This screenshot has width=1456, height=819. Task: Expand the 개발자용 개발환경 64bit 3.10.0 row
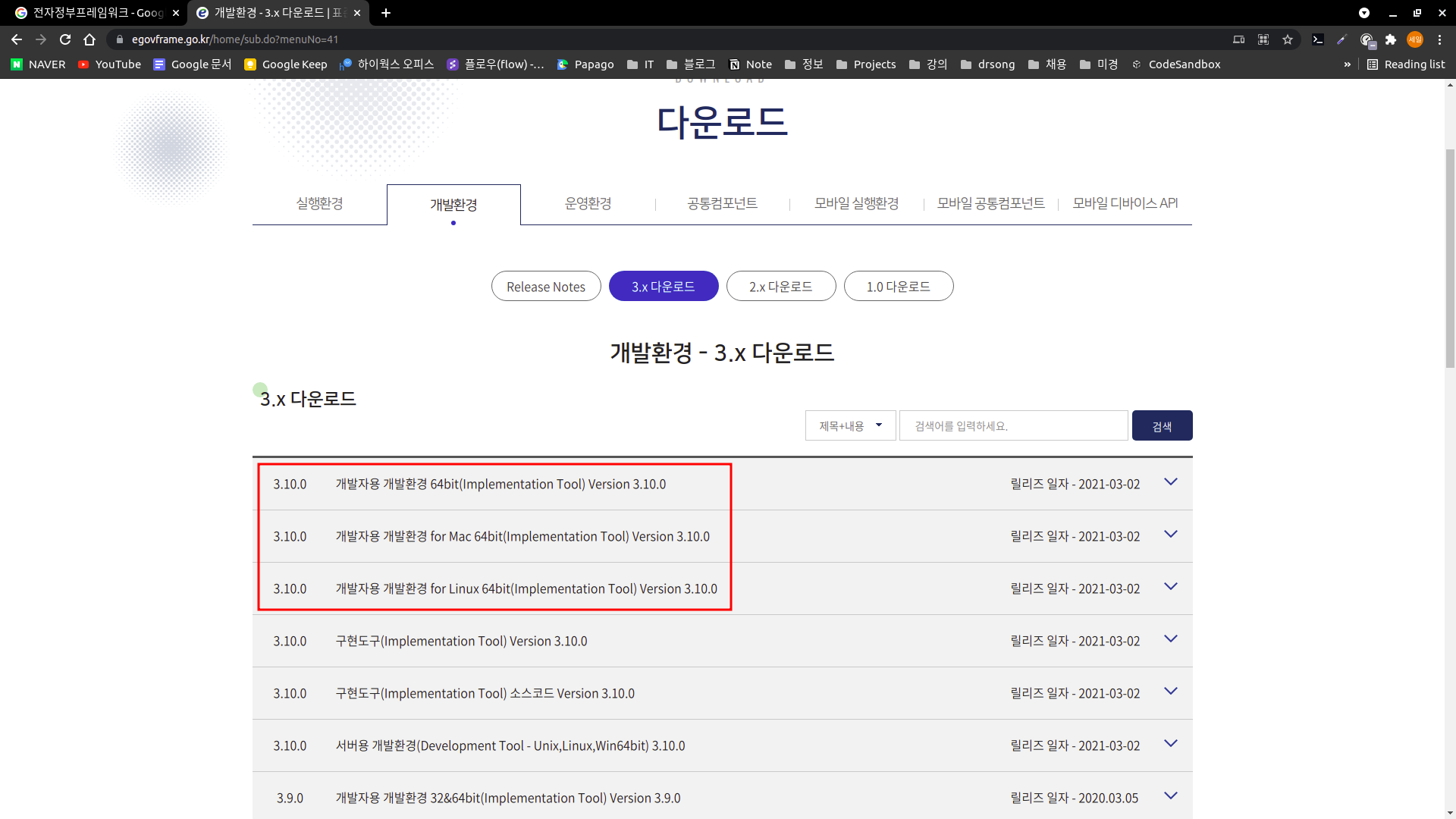coord(1170,482)
